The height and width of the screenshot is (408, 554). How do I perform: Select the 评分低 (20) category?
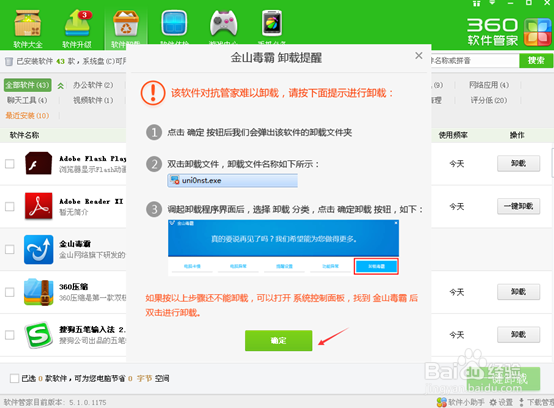pos(489,100)
